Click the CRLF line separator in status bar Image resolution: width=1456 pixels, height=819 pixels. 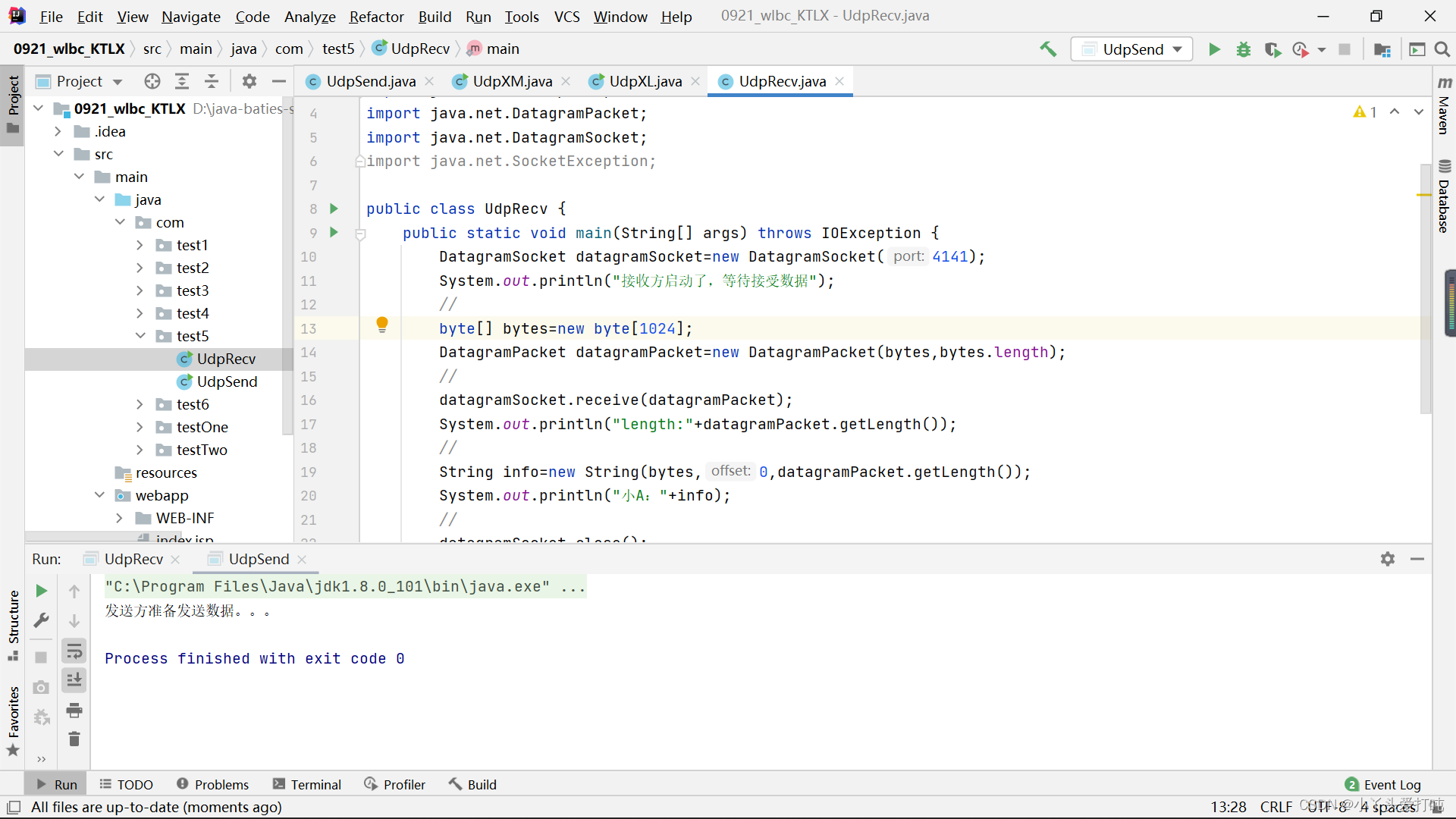(x=1276, y=807)
